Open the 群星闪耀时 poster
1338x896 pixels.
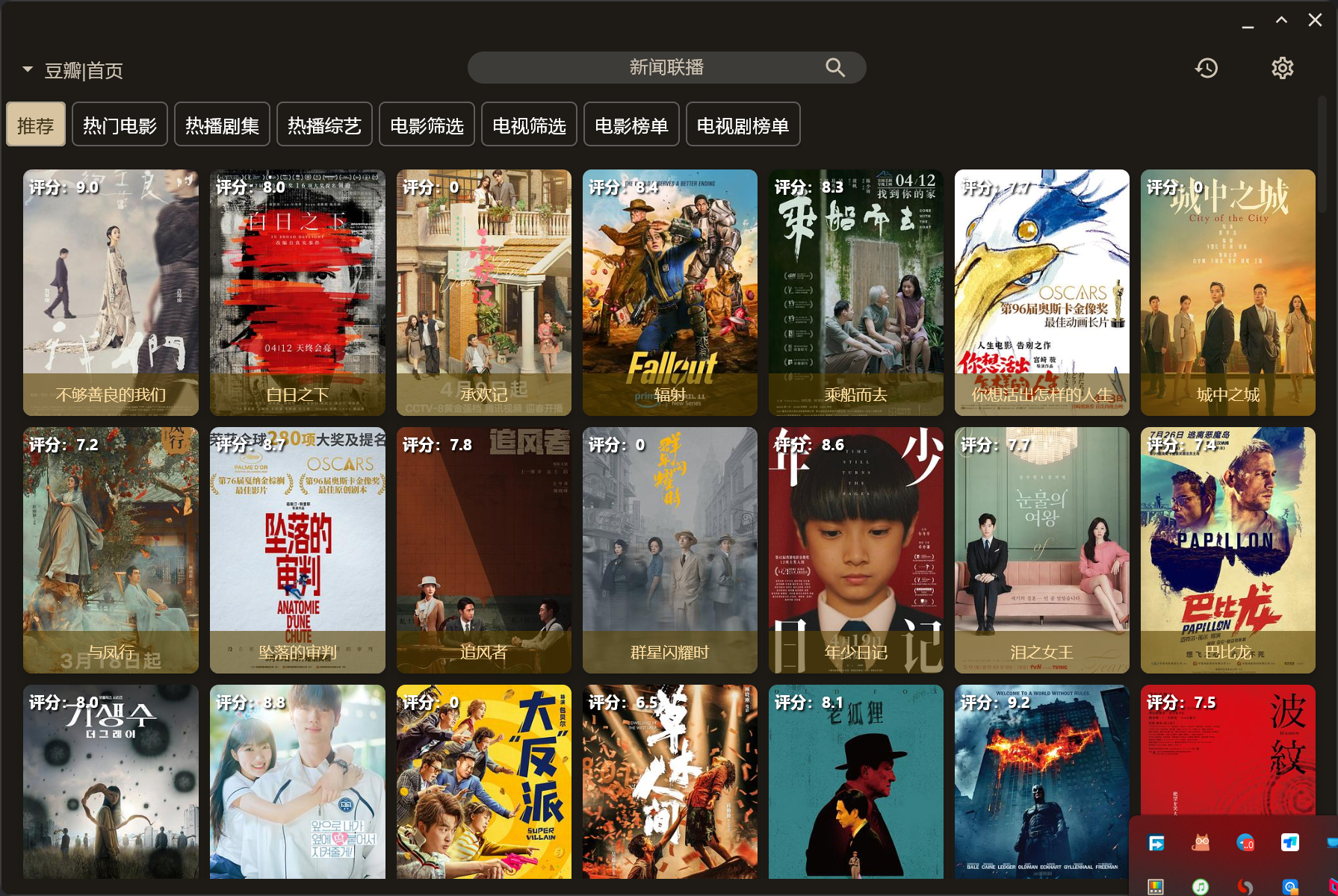click(669, 550)
